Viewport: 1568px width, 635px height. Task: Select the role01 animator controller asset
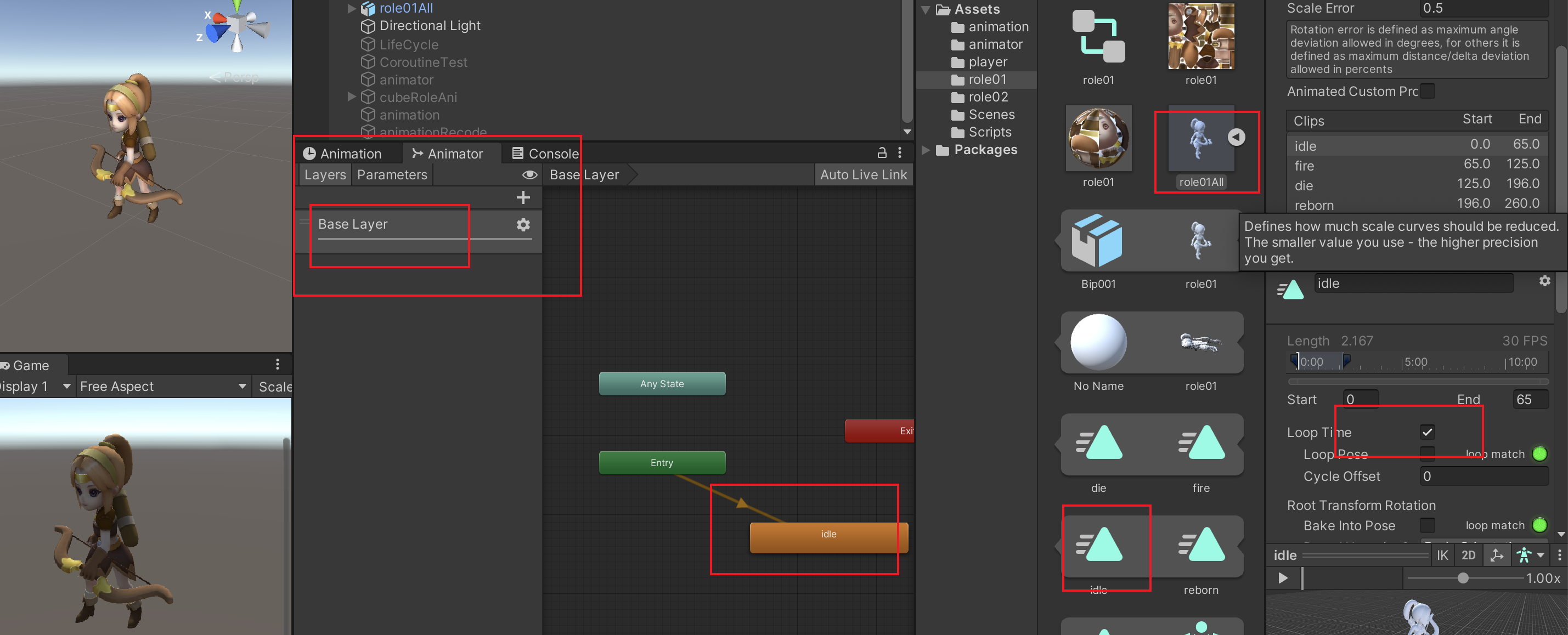coord(1098,37)
